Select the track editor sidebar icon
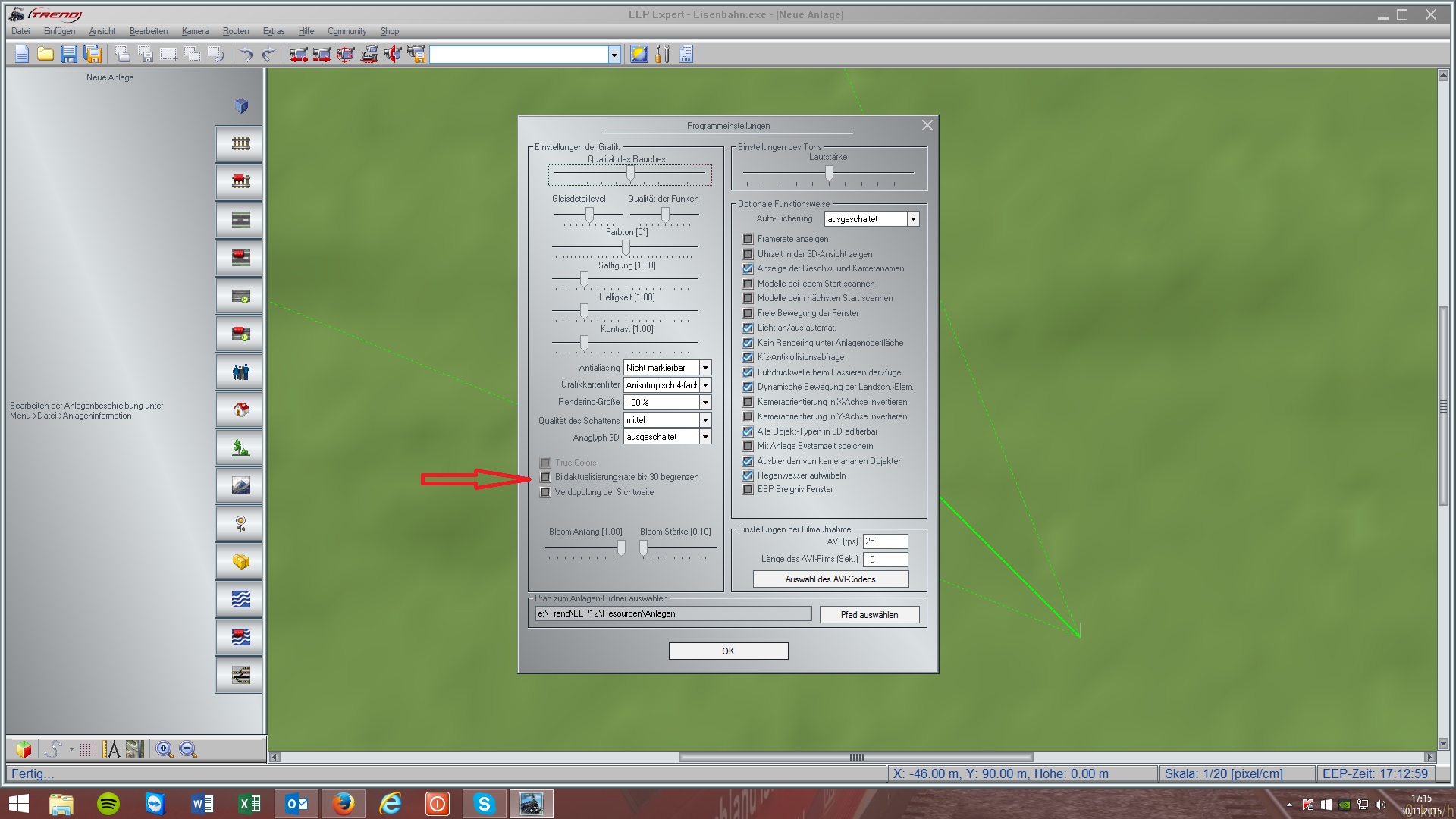This screenshot has height=819, width=1456. point(240,144)
